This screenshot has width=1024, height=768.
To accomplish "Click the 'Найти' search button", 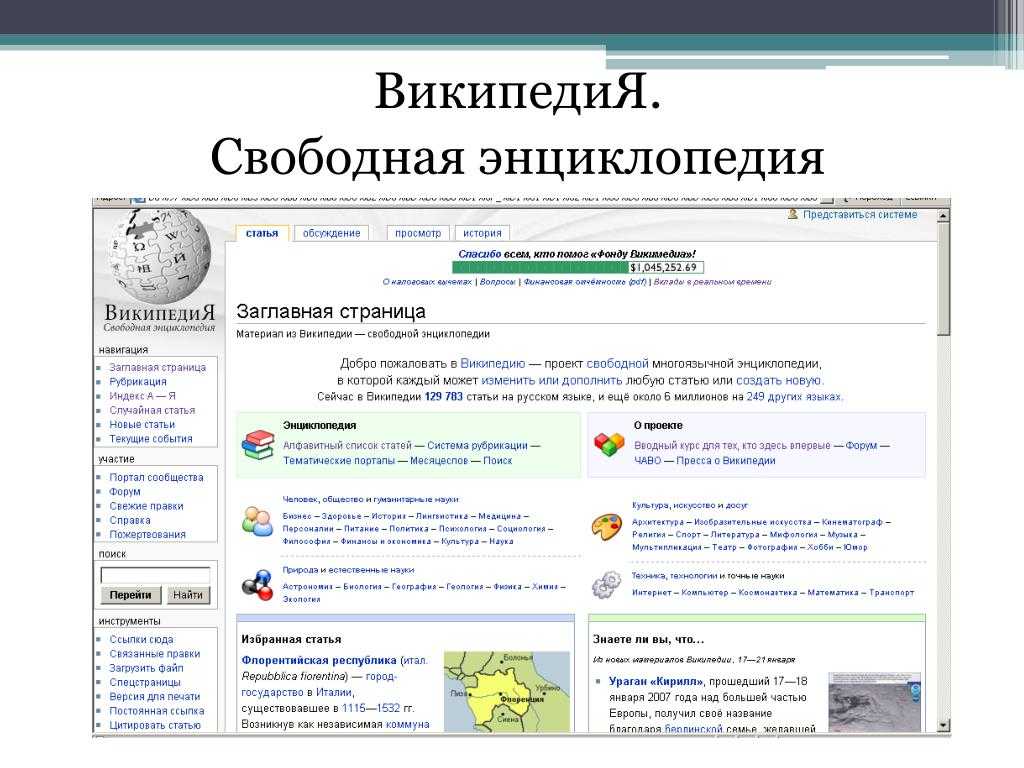I will click(188, 595).
